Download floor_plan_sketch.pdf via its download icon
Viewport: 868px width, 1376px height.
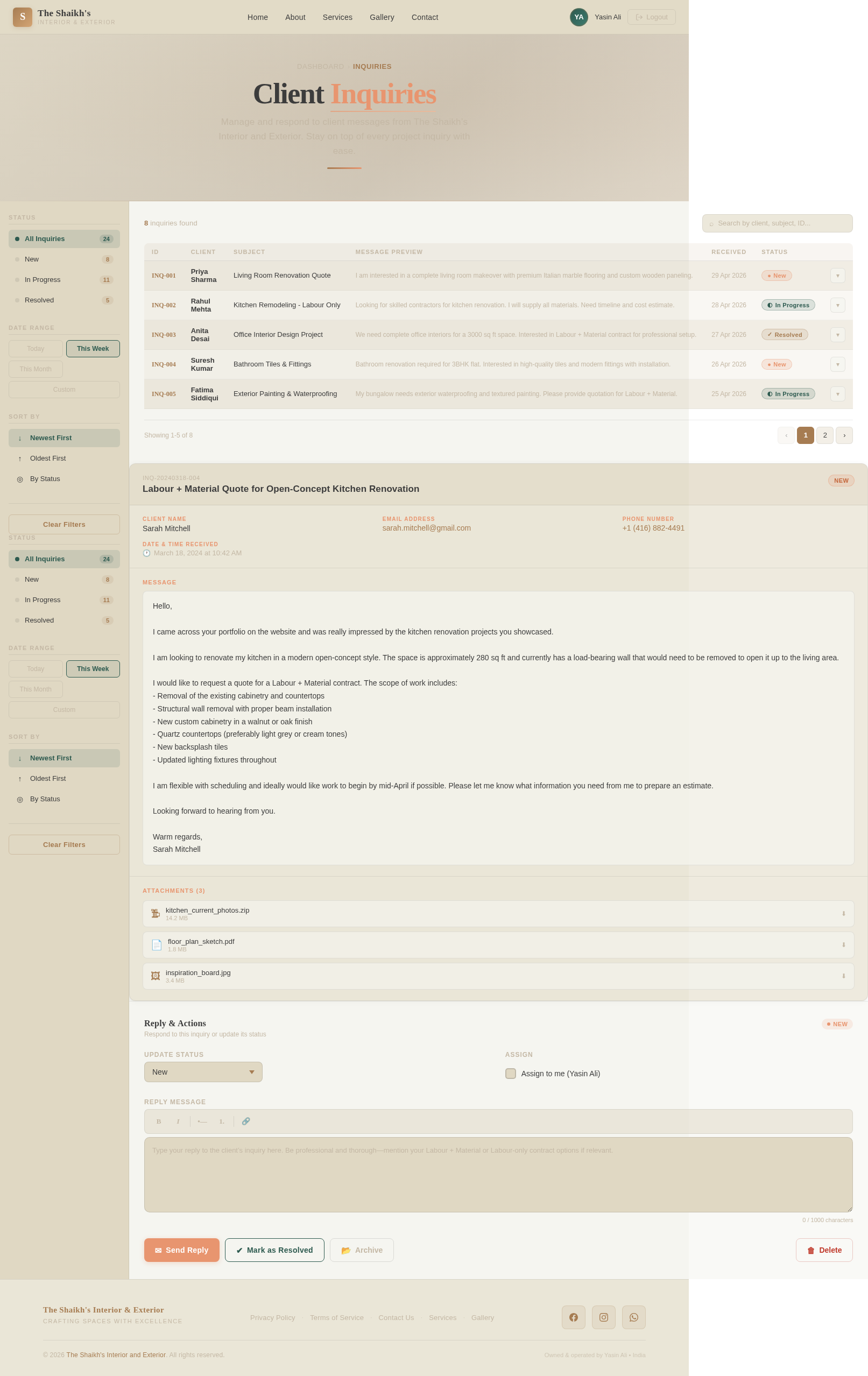[x=843, y=945]
